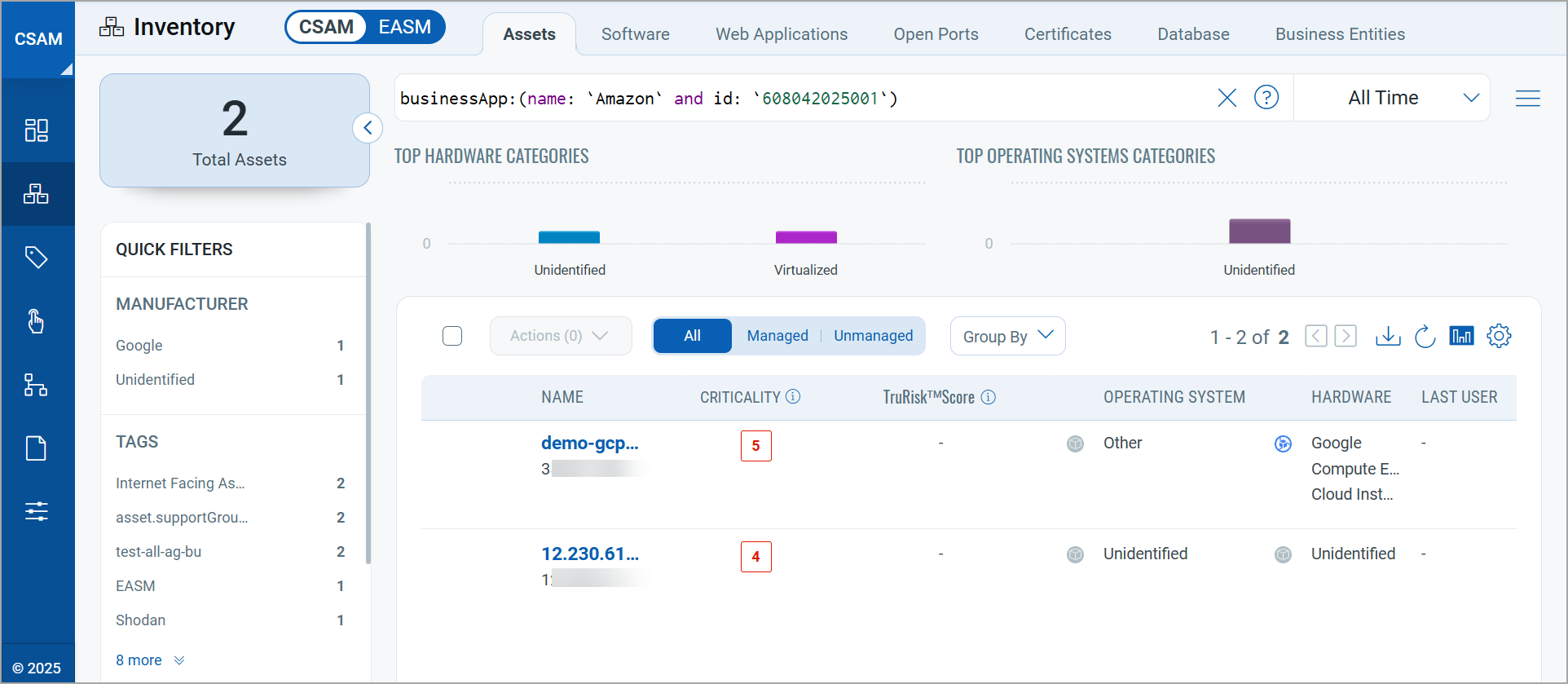
Task: Open the Tags icon in the sidebar
Action: [37, 258]
